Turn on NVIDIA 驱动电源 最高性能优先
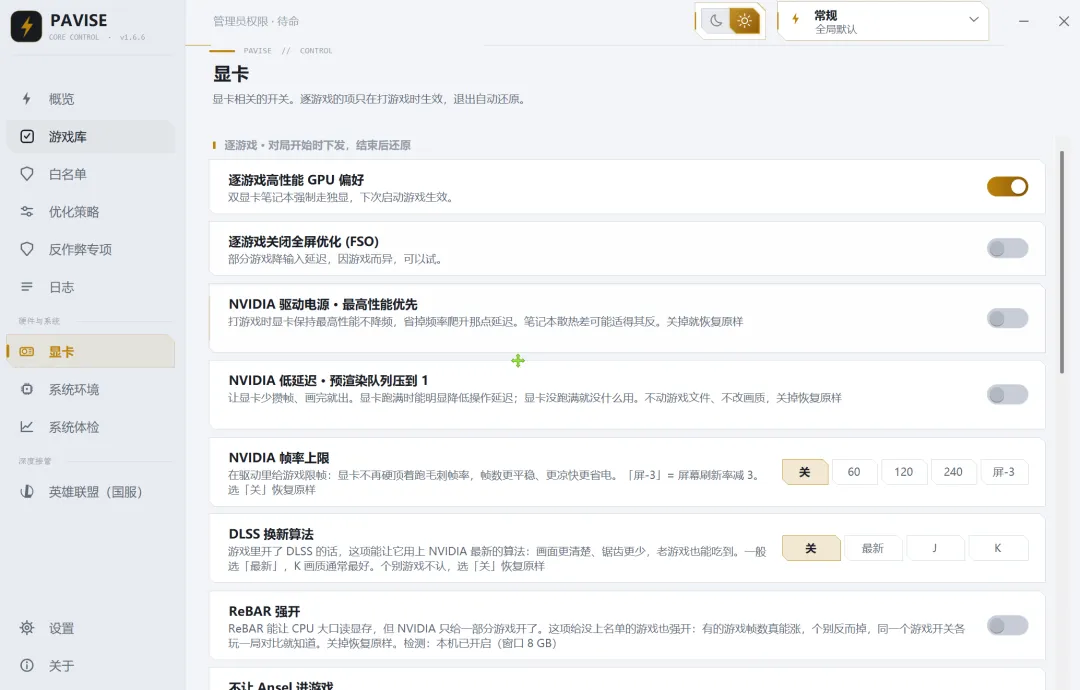Screen dimensions: 1080x690 (x=1007, y=318)
